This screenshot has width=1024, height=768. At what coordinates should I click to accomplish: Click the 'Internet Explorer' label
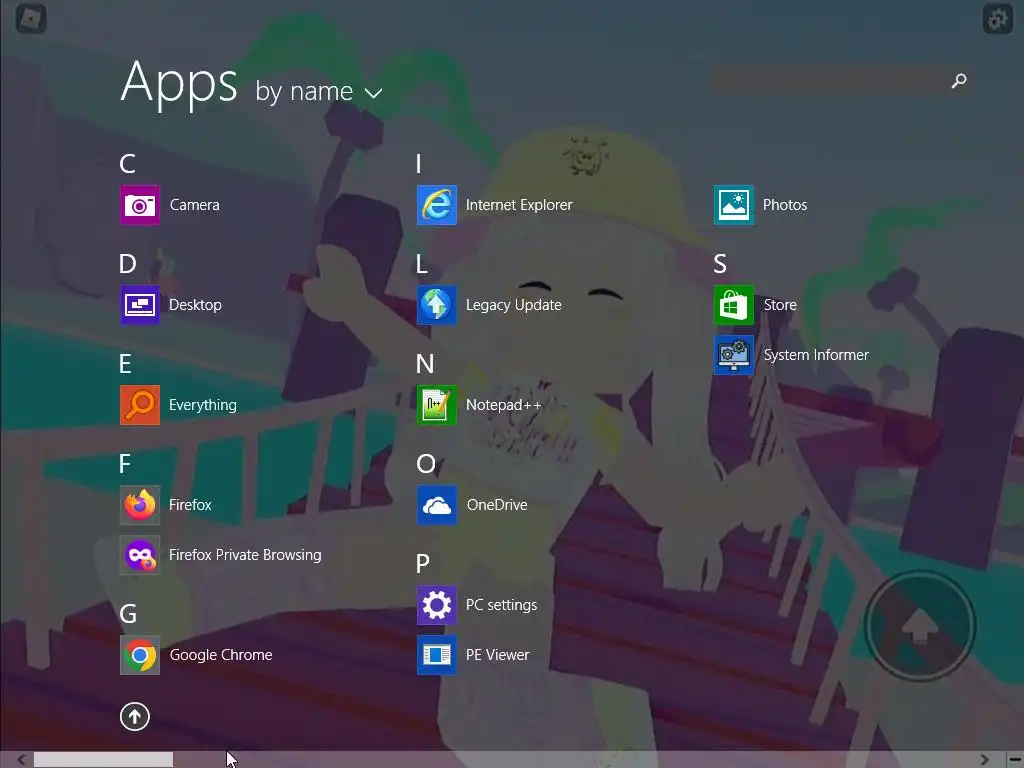[519, 205]
